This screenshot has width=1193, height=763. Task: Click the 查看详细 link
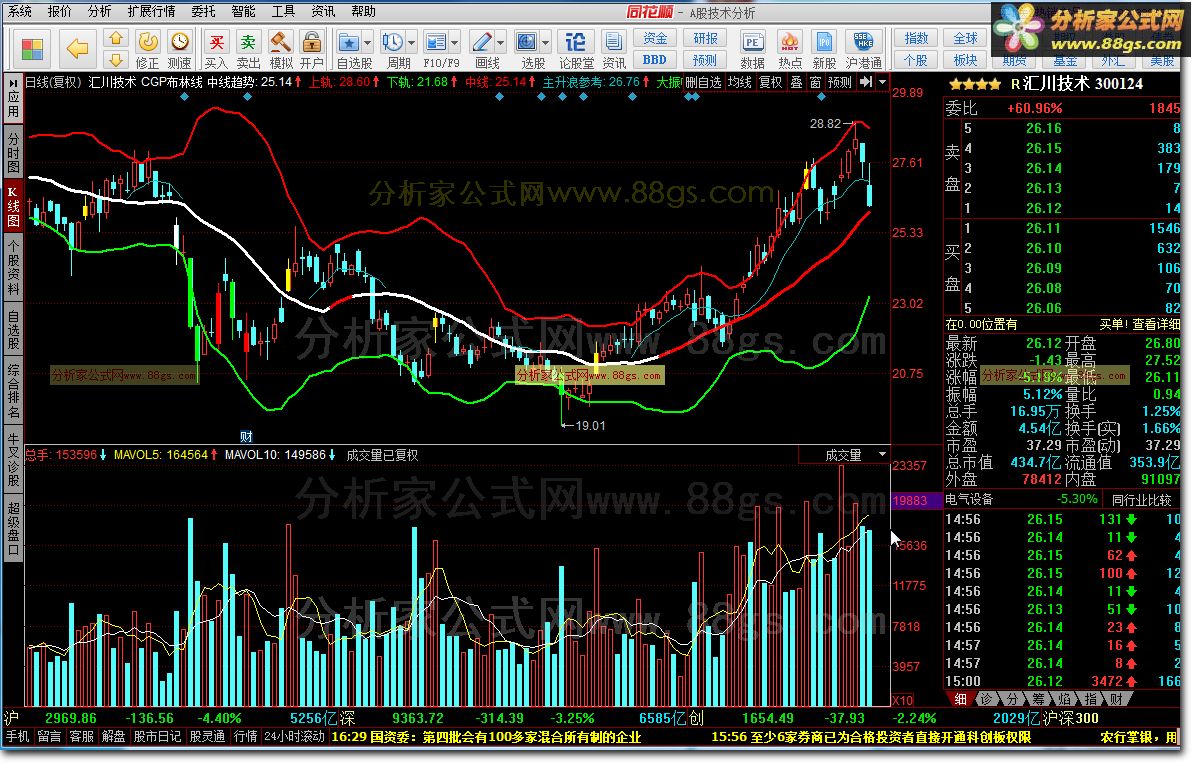1156,324
